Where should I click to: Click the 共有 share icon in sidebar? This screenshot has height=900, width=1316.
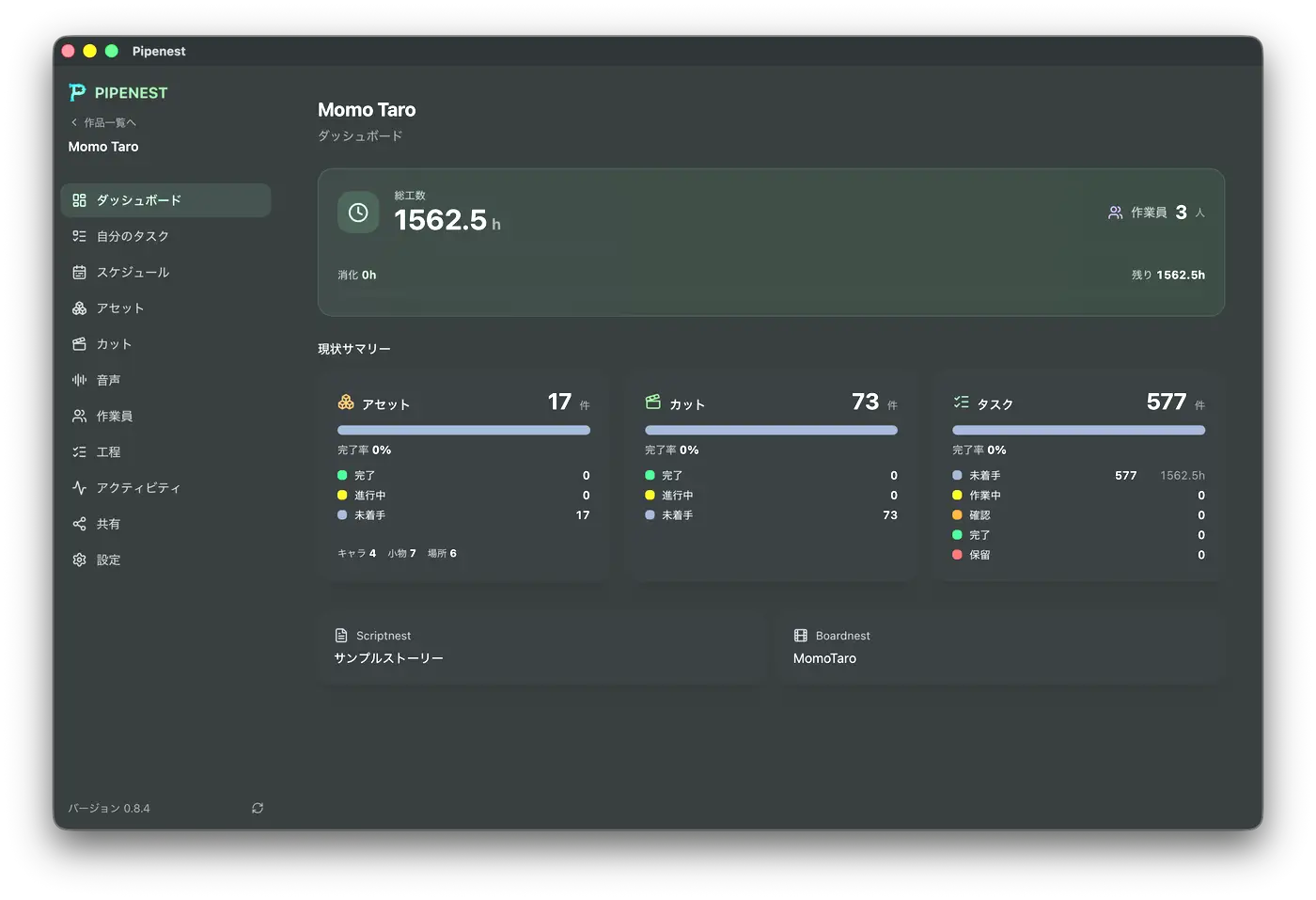tap(79, 524)
